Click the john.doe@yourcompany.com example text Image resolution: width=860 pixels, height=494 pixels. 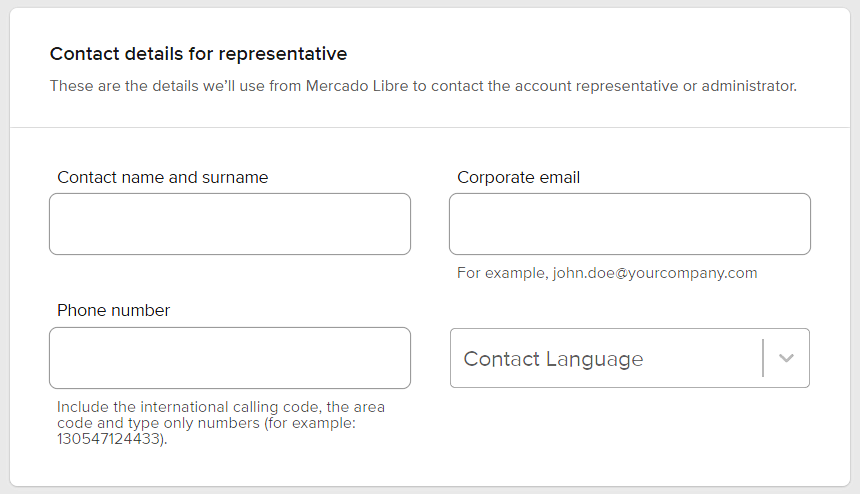[655, 273]
